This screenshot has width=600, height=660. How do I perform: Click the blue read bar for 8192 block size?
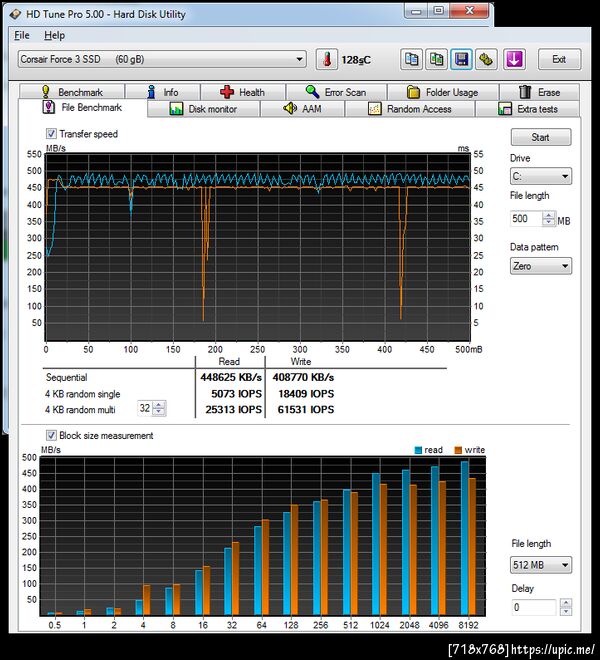click(464, 538)
